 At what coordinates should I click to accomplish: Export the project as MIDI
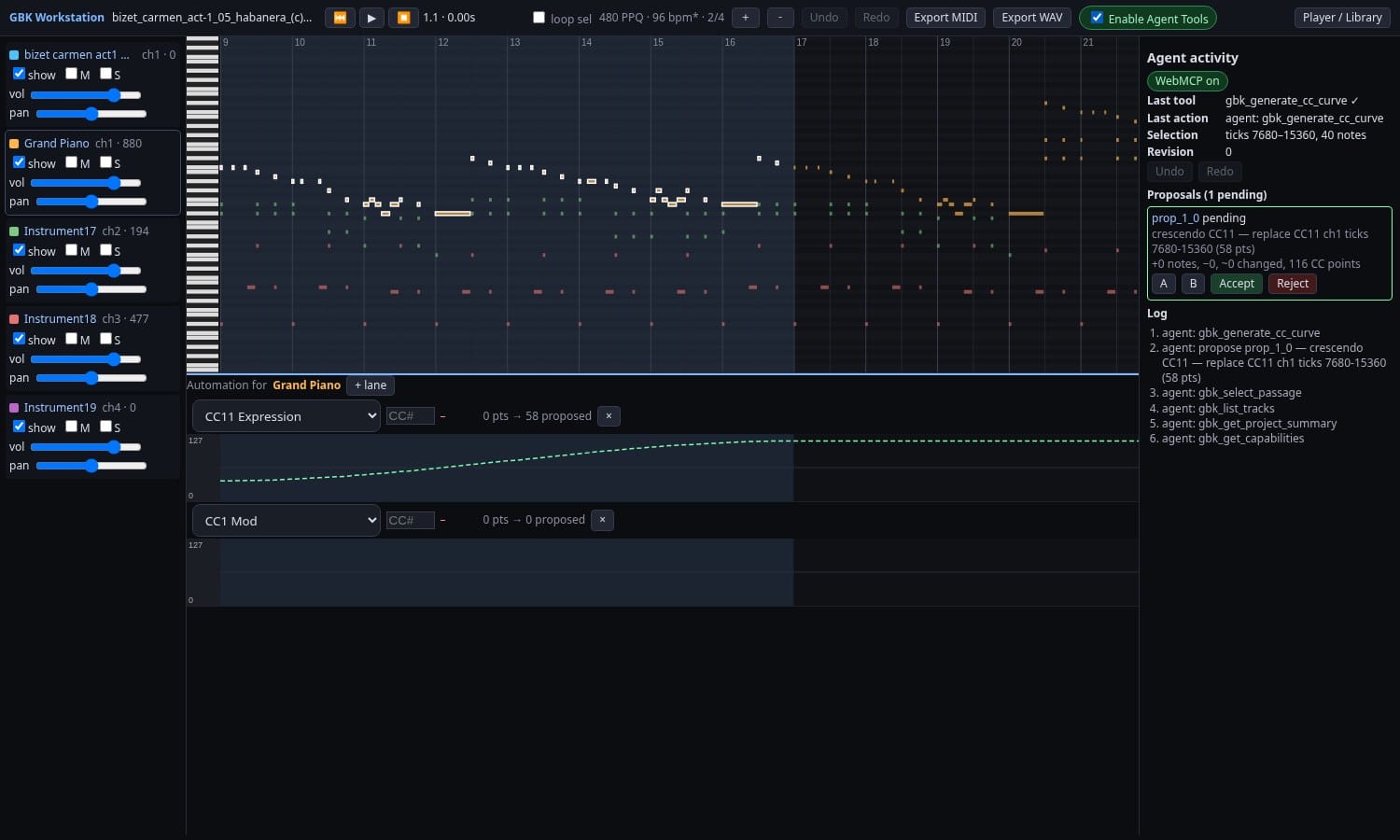945,18
